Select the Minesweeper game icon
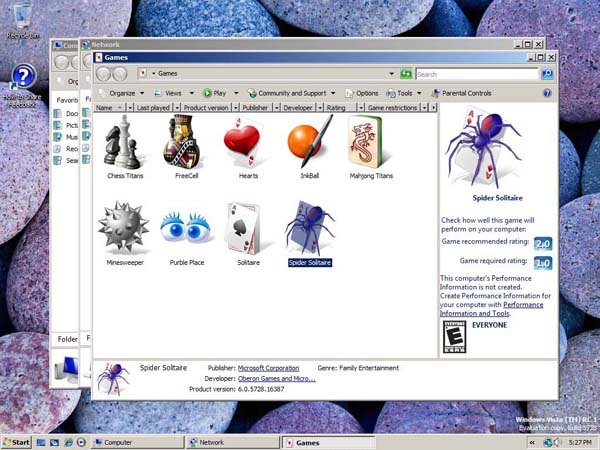The width and height of the screenshot is (600, 450). point(124,228)
